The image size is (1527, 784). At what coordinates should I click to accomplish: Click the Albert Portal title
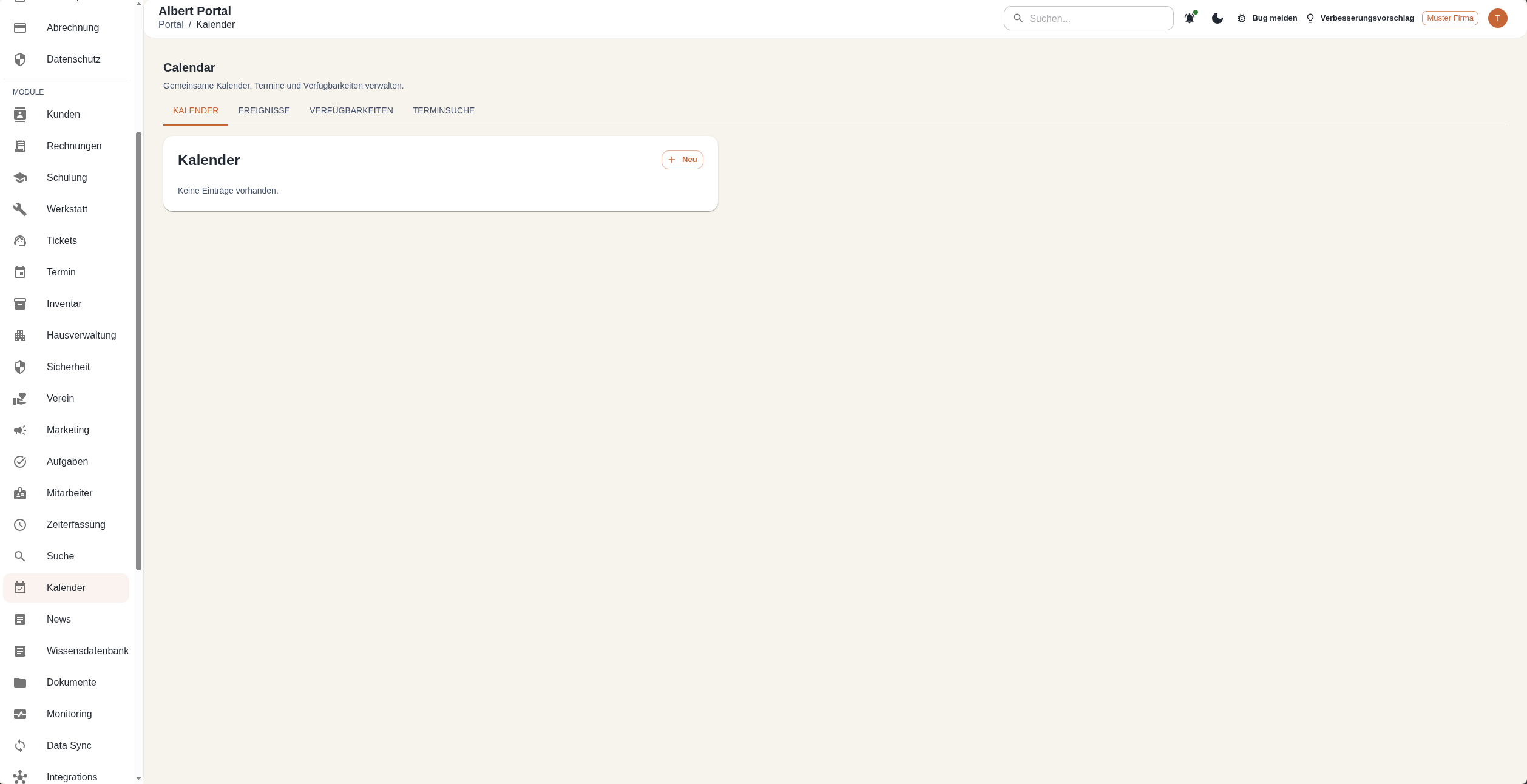click(x=195, y=11)
